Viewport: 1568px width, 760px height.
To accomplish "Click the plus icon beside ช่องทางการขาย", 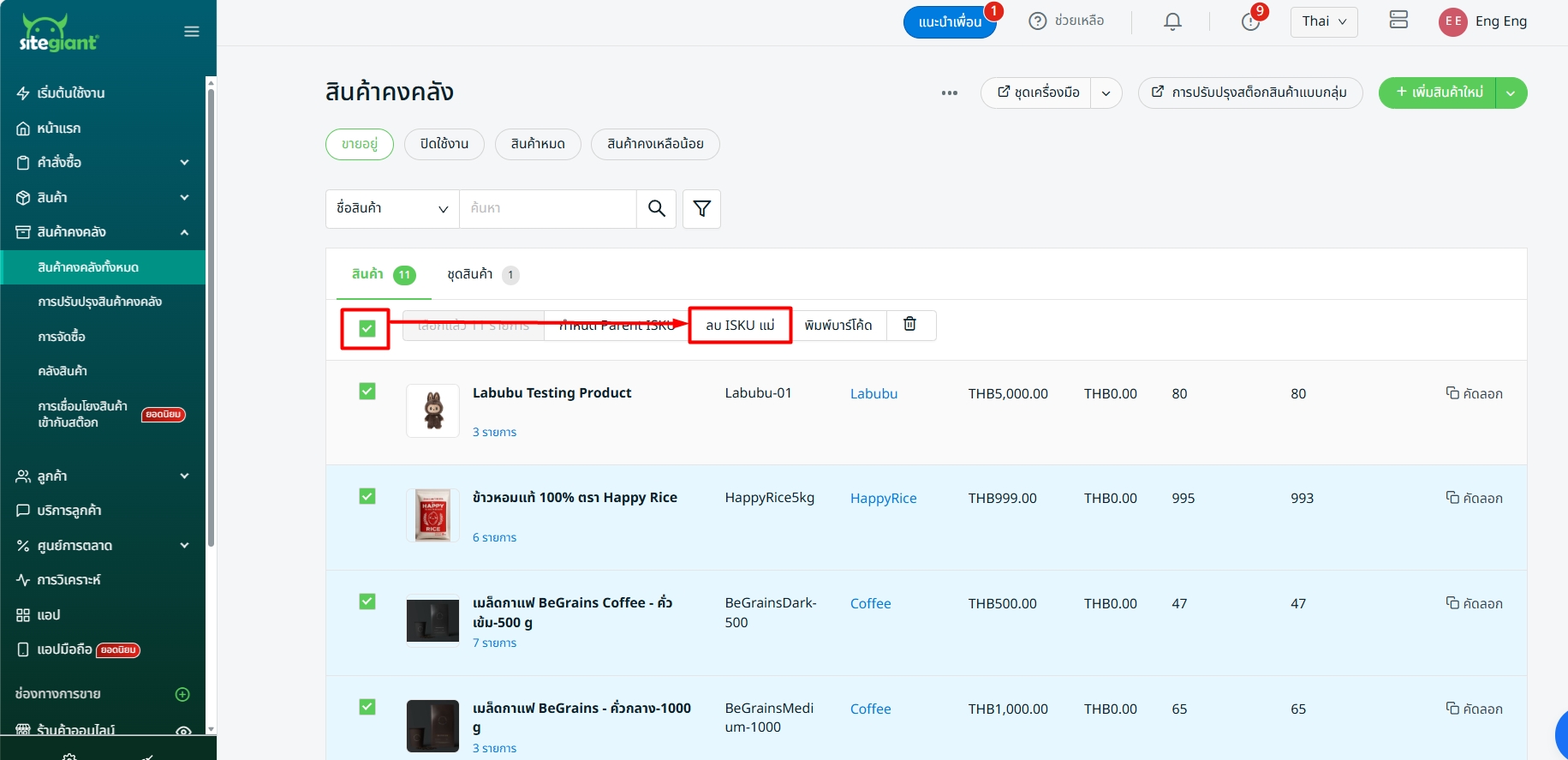I will (x=182, y=694).
